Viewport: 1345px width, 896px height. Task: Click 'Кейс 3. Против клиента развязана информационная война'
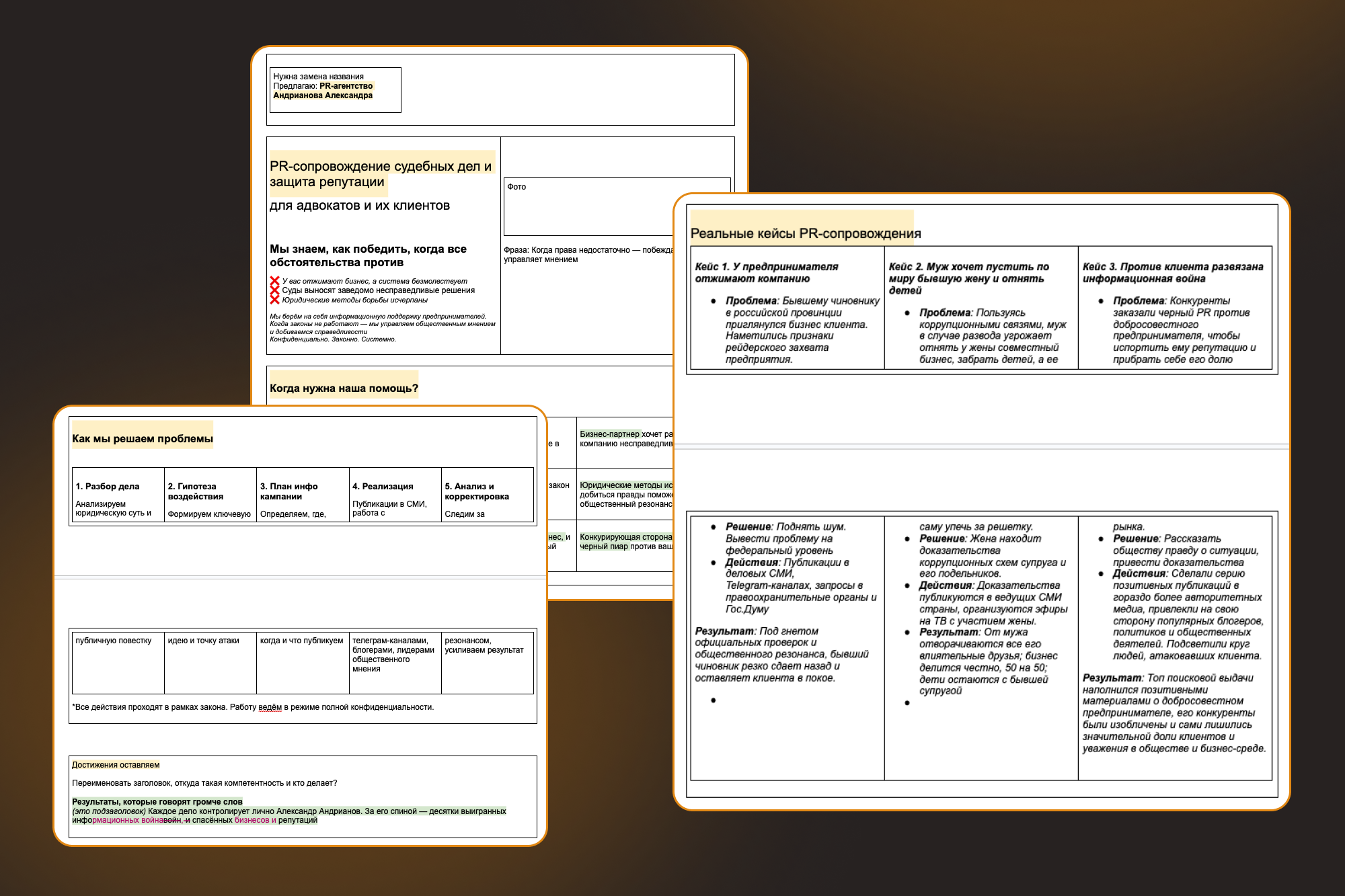pyautogui.click(x=1173, y=273)
